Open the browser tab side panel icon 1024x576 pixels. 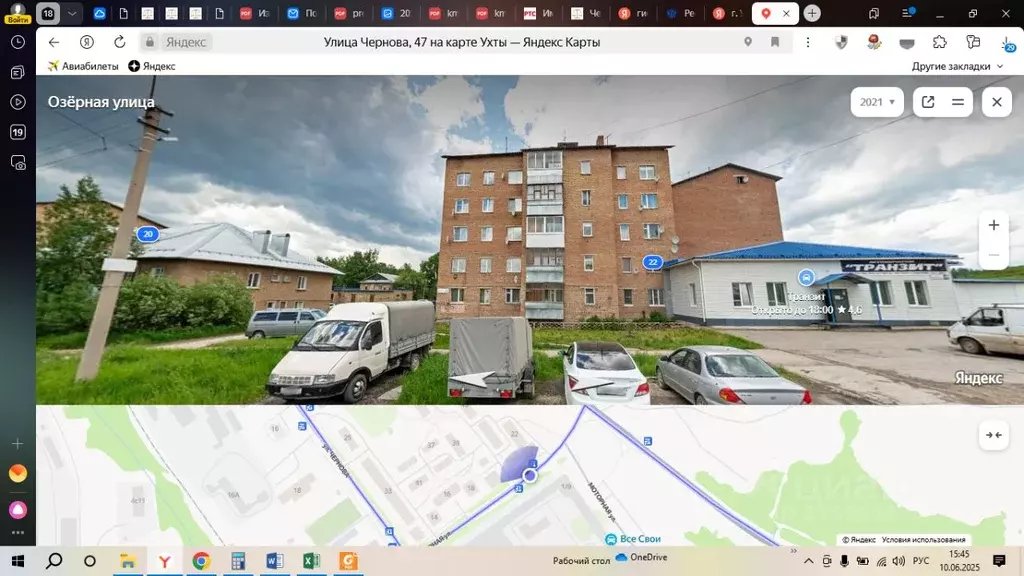(874, 13)
